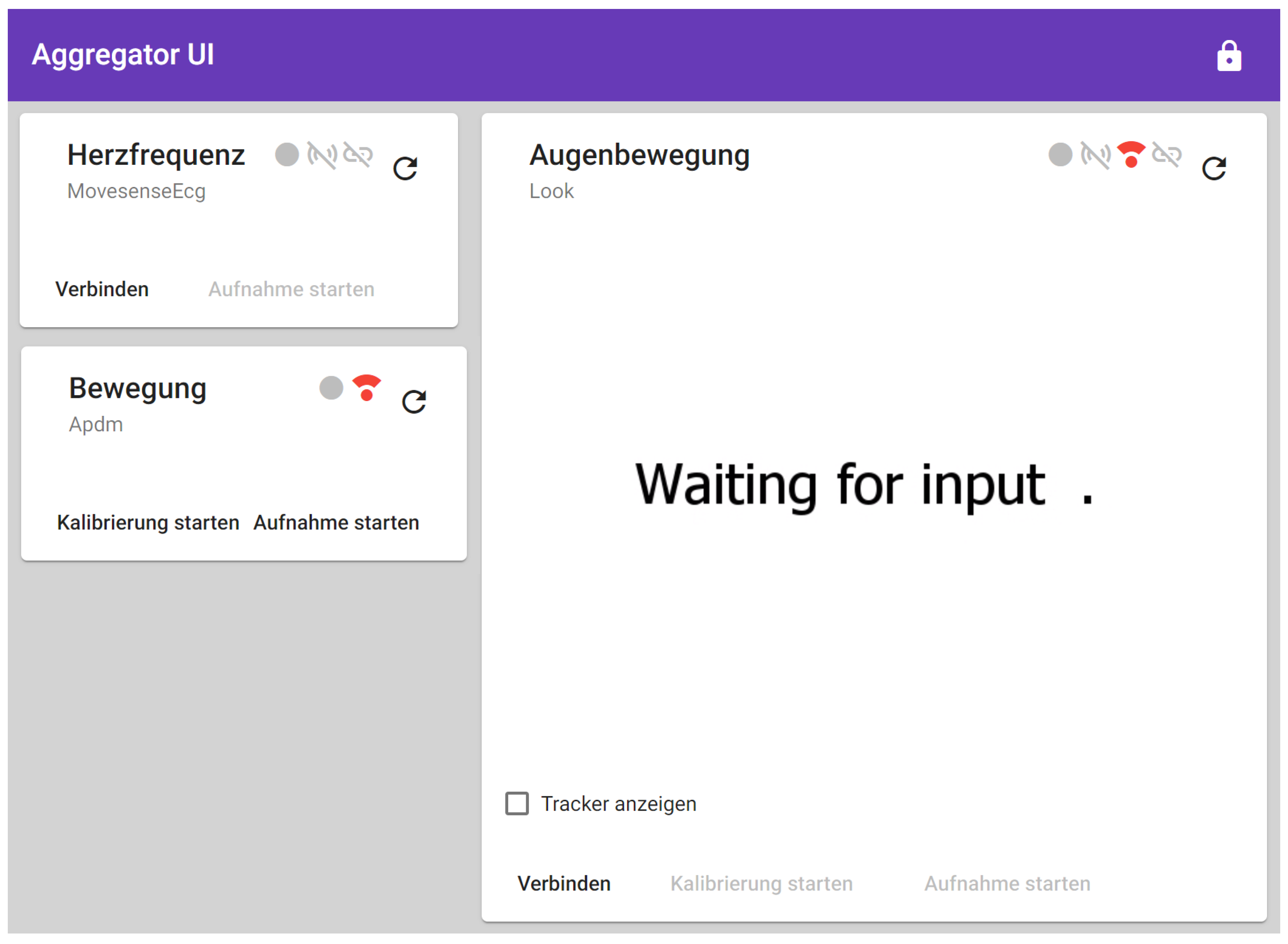Image resolution: width=1288 pixels, height=944 pixels.
Task: Click Augenbewegung red wifi icon
Action: tap(1131, 154)
